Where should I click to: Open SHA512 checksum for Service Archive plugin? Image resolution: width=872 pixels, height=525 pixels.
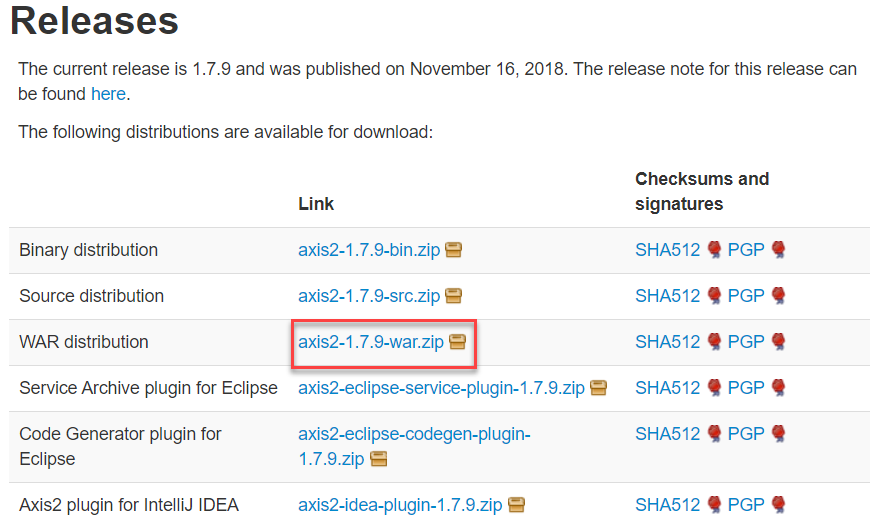667,388
